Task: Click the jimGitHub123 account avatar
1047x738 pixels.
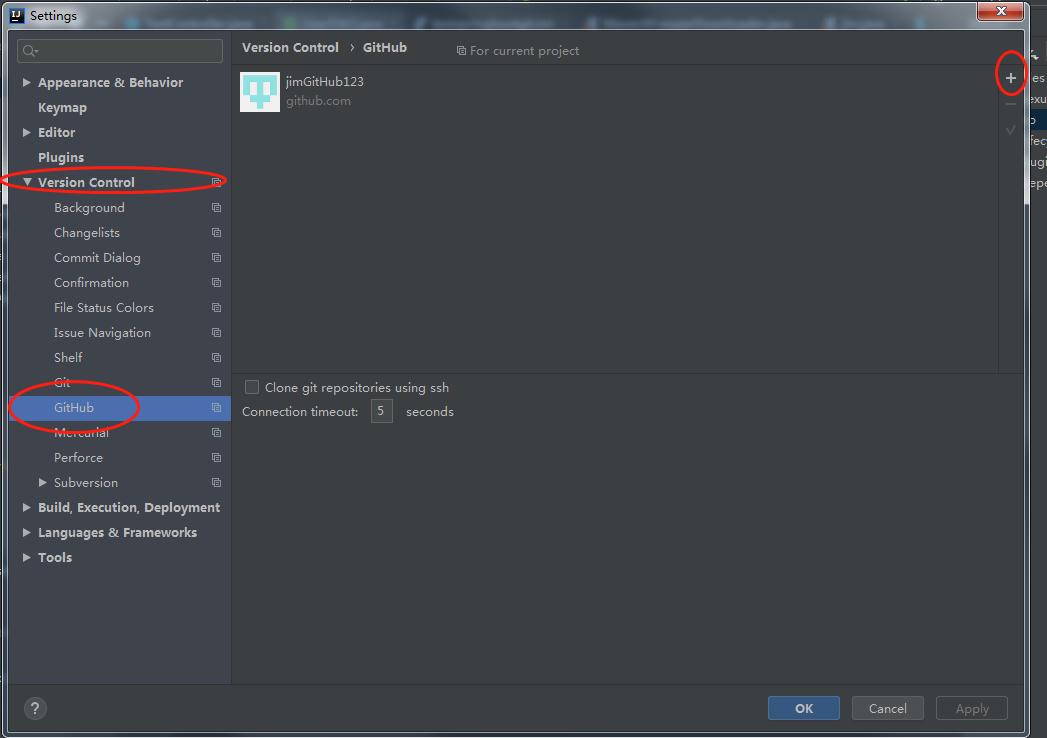Action: tap(260, 91)
